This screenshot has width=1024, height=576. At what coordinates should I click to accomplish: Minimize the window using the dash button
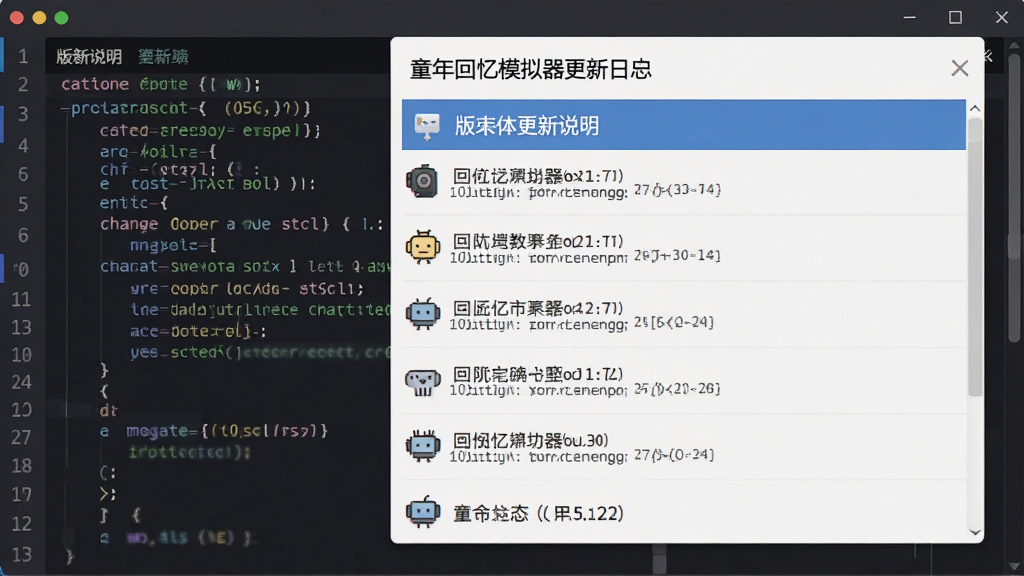pyautogui.click(x=909, y=18)
